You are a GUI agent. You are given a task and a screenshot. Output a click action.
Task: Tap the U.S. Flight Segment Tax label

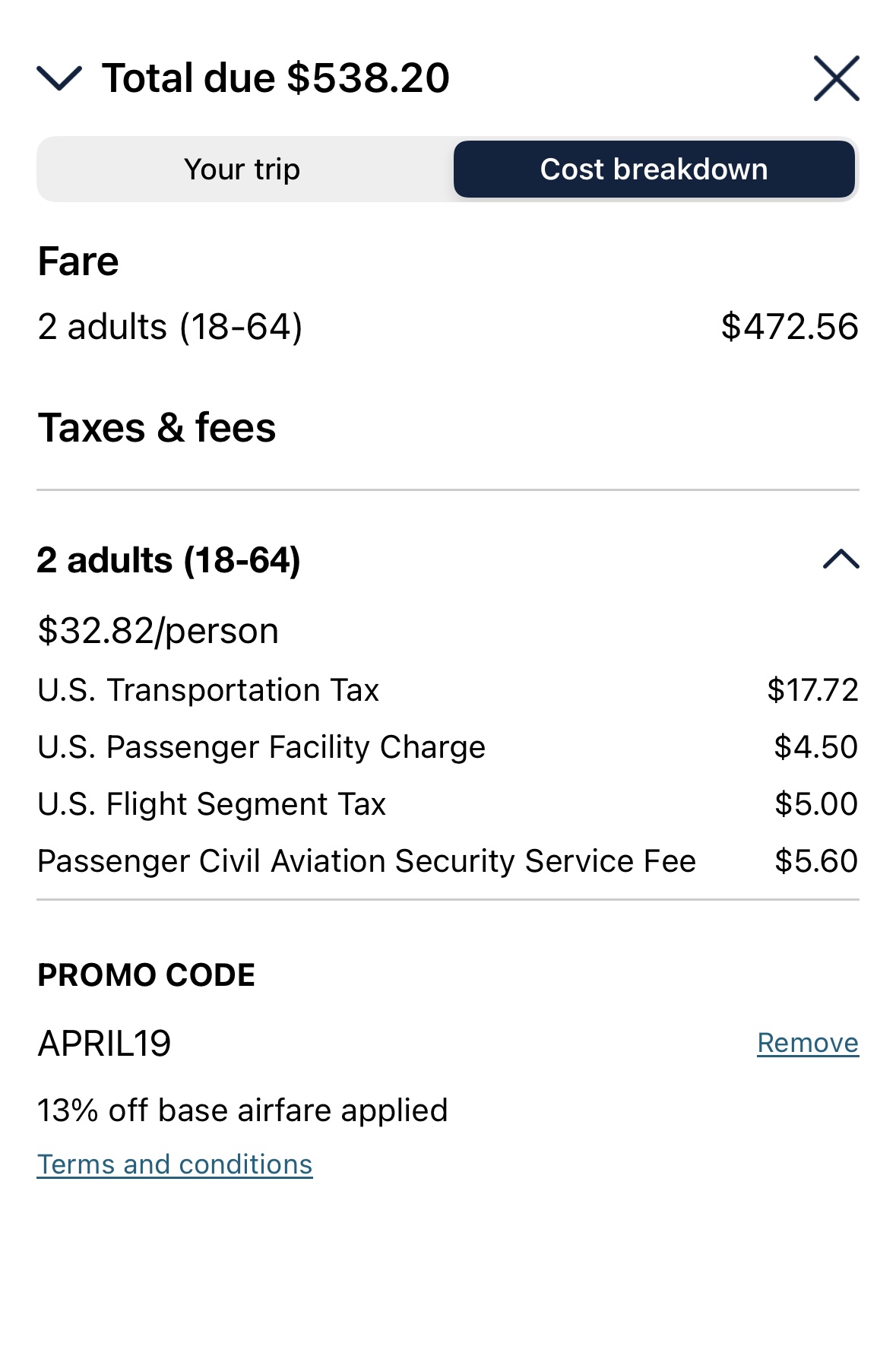pos(212,804)
